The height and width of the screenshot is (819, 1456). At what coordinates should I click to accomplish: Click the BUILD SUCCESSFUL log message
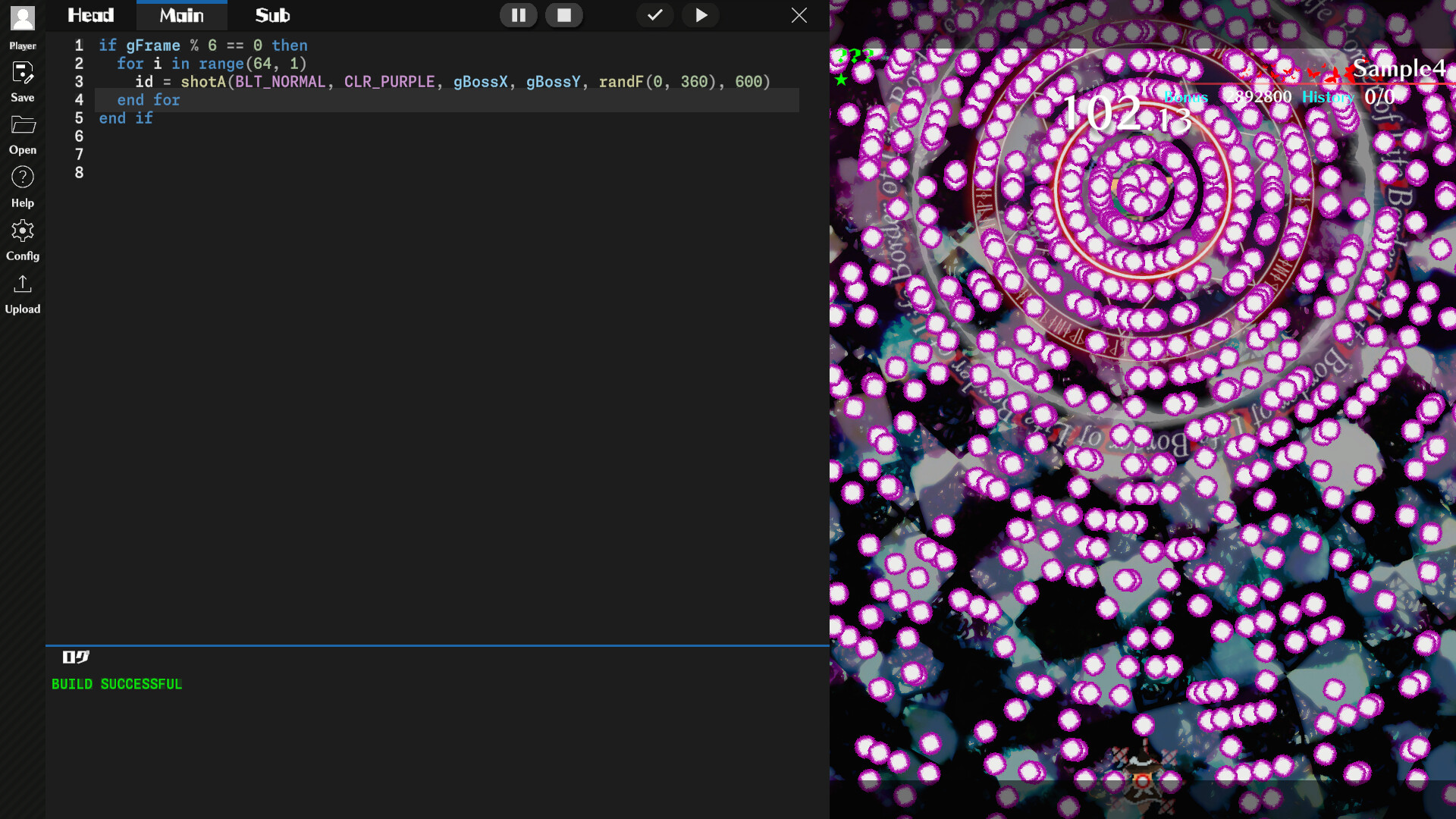[117, 683]
